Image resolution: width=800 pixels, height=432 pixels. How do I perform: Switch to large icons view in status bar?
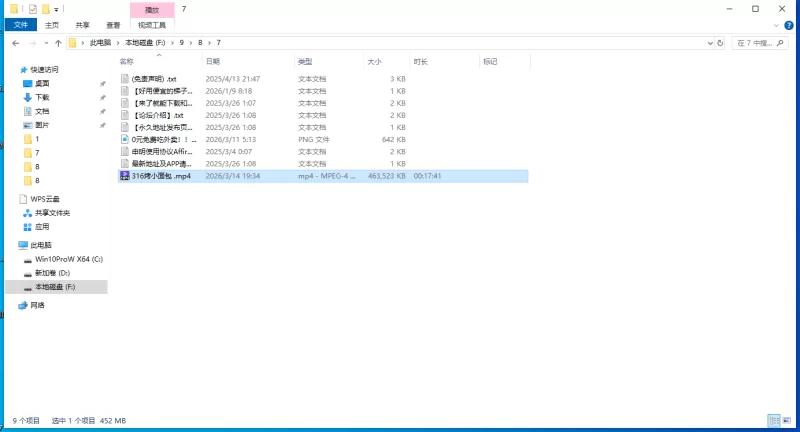(788, 421)
